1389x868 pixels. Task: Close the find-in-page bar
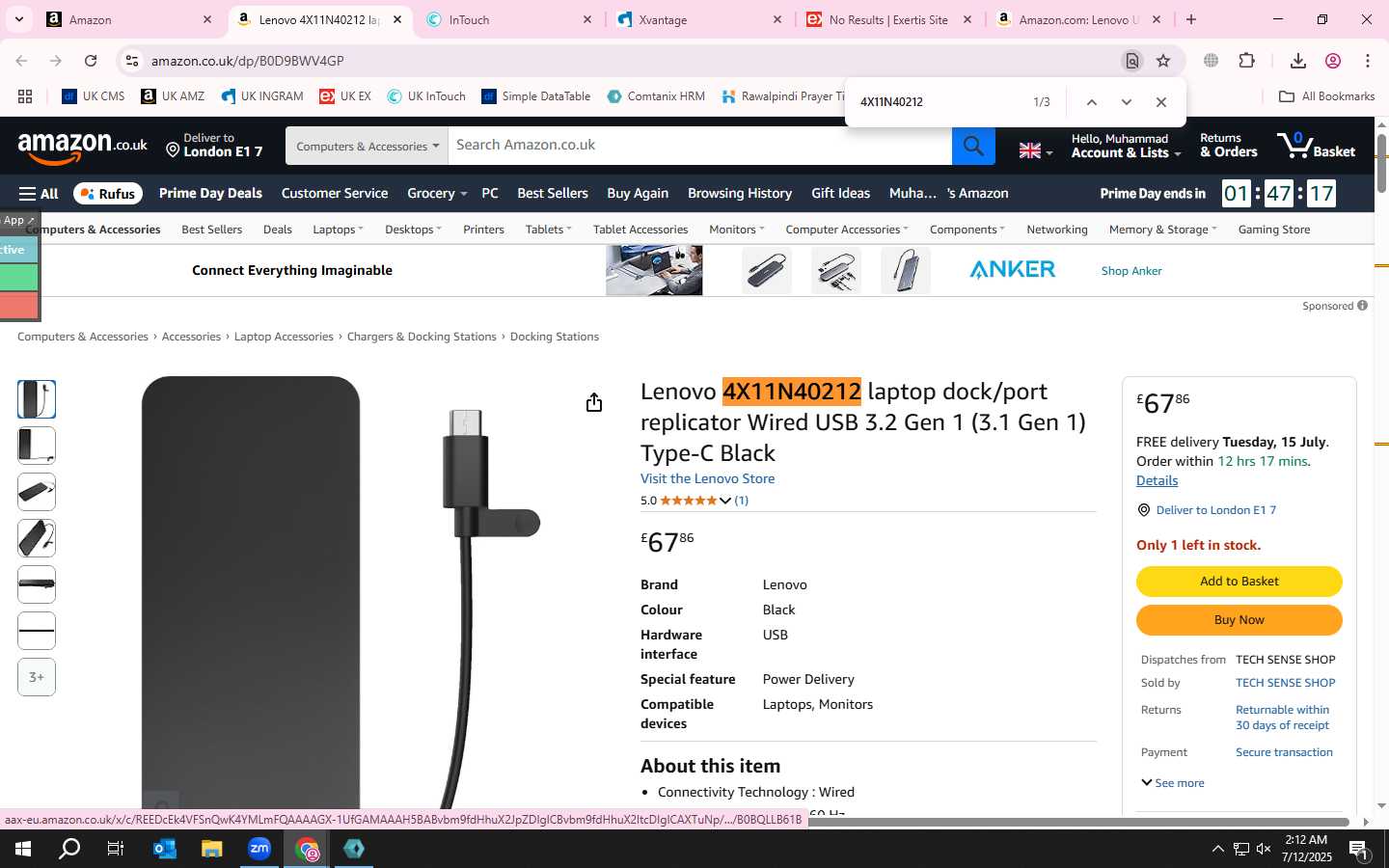[x=1161, y=102]
